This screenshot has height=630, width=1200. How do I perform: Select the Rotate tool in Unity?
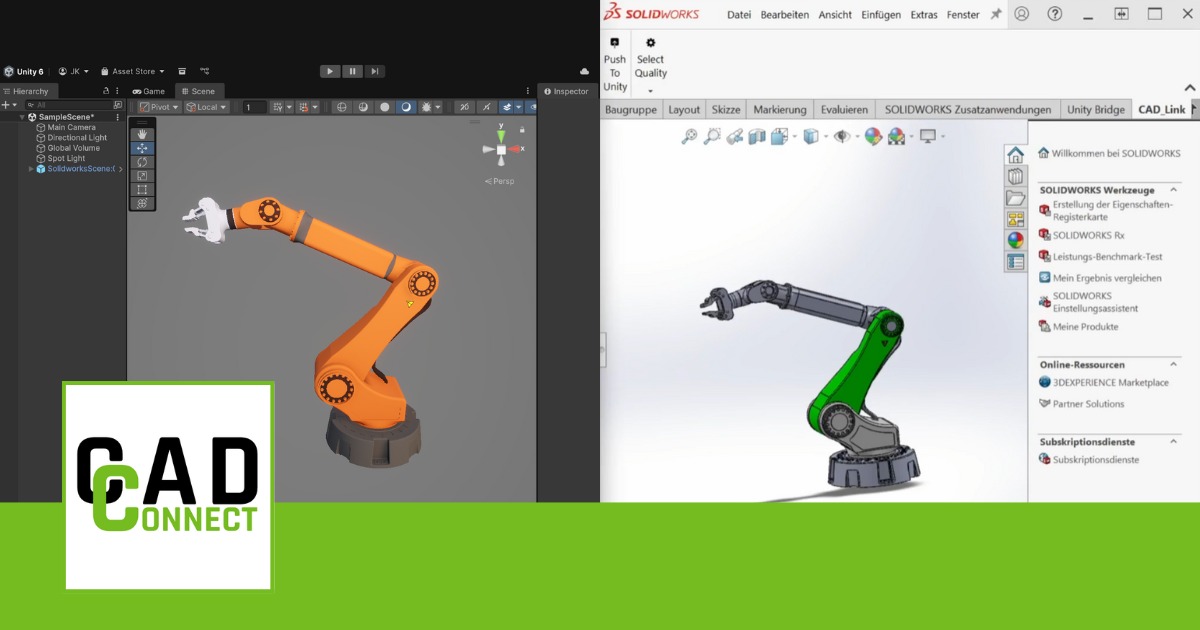click(x=142, y=162)
